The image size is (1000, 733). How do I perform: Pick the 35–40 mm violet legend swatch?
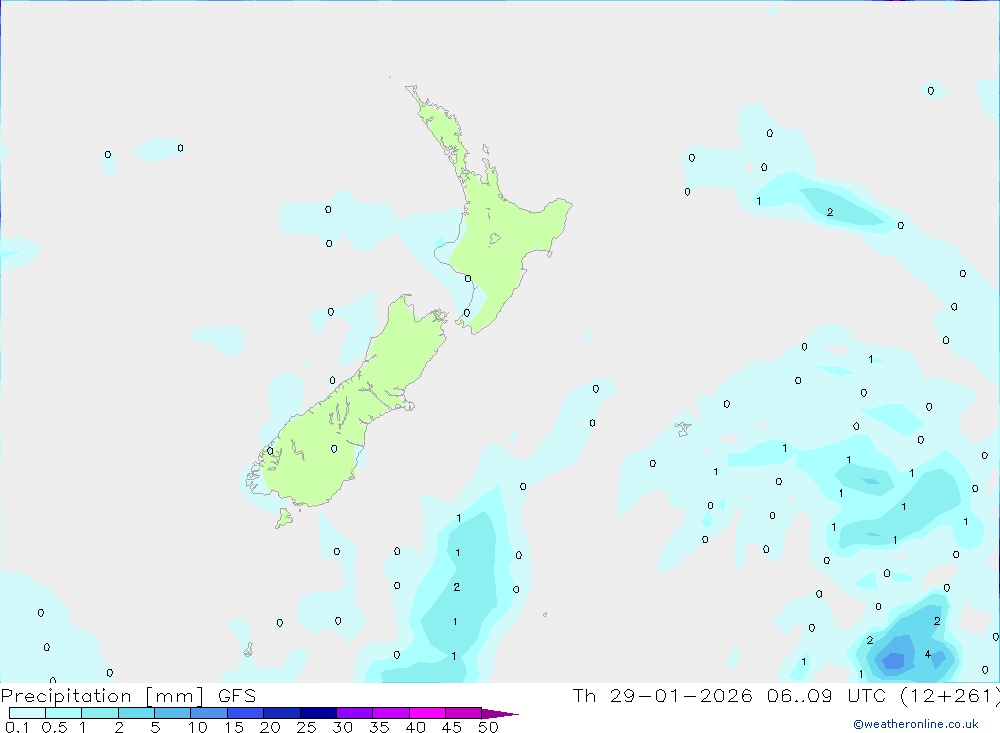[391, 713]
